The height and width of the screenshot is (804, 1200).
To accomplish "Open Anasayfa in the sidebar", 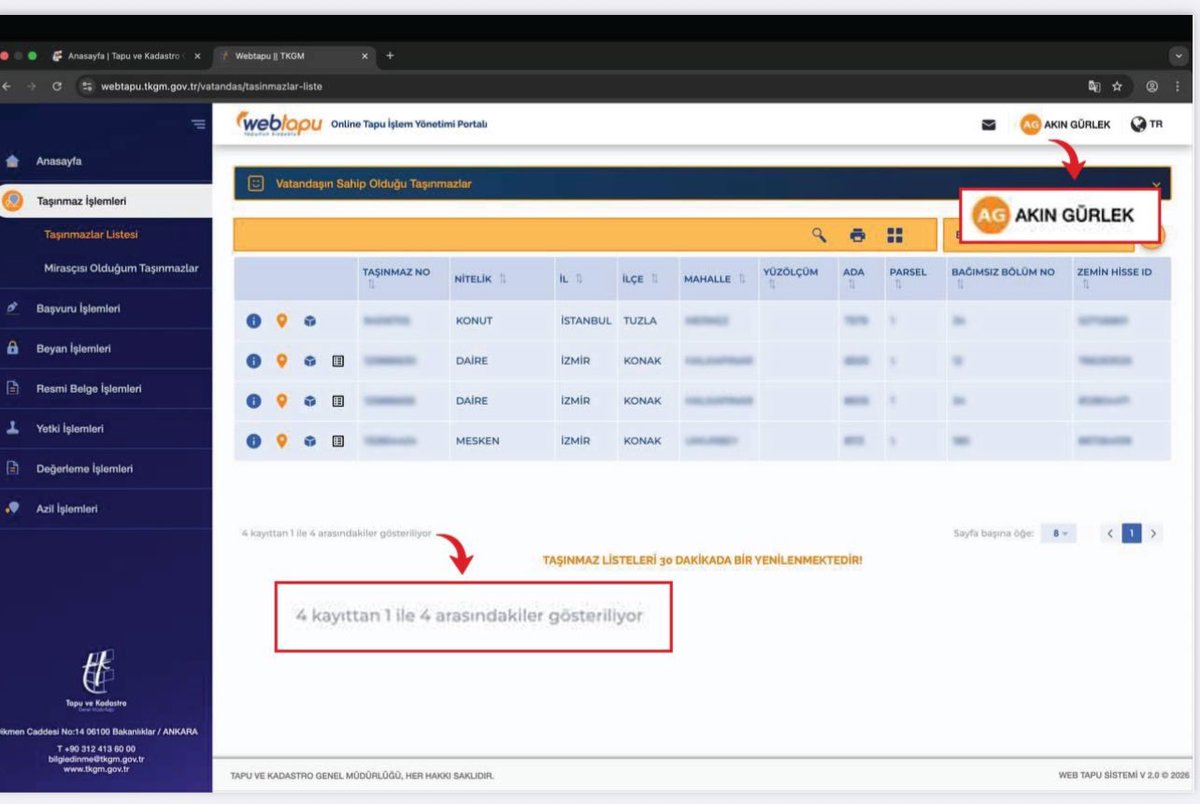I will tap(59, 161).
